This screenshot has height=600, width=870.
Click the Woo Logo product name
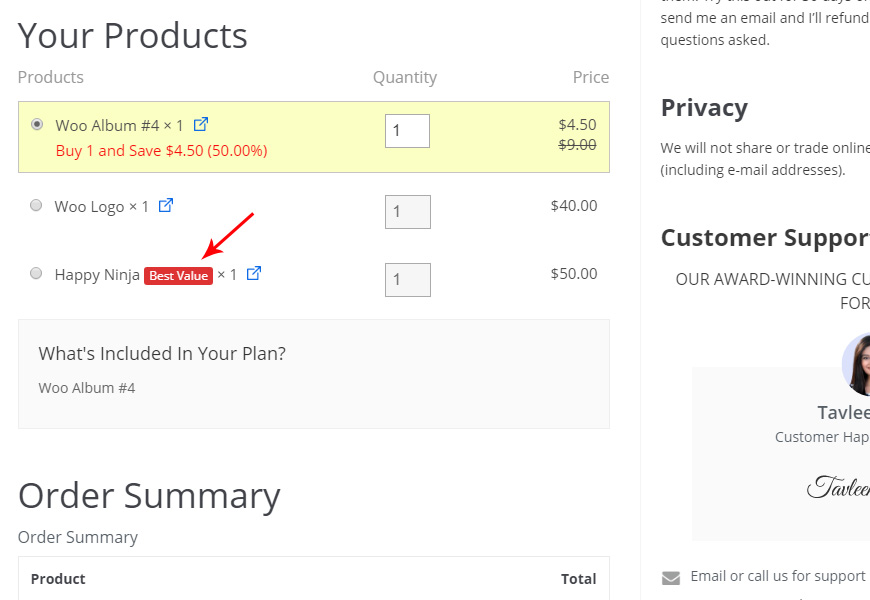click(x=89, y=207)
